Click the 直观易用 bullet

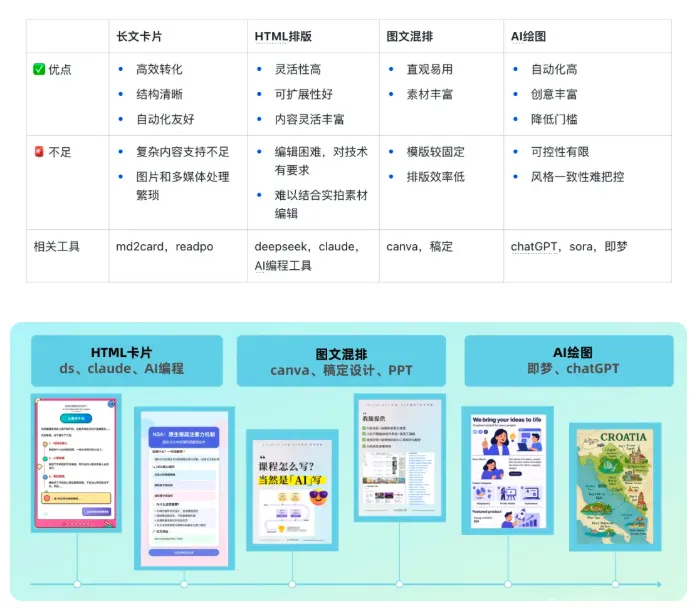coord(429,69)
